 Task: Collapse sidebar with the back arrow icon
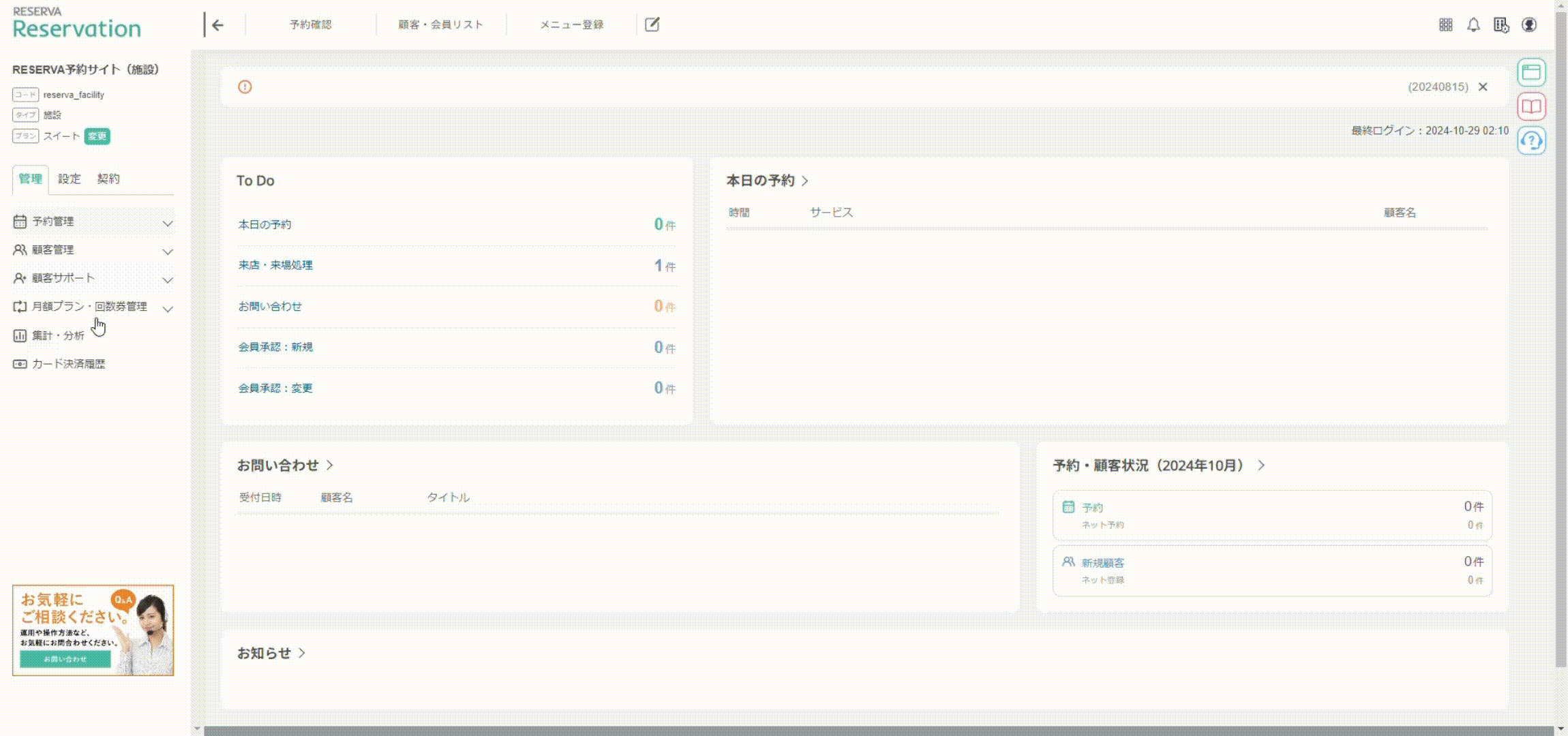click(217, 25)
